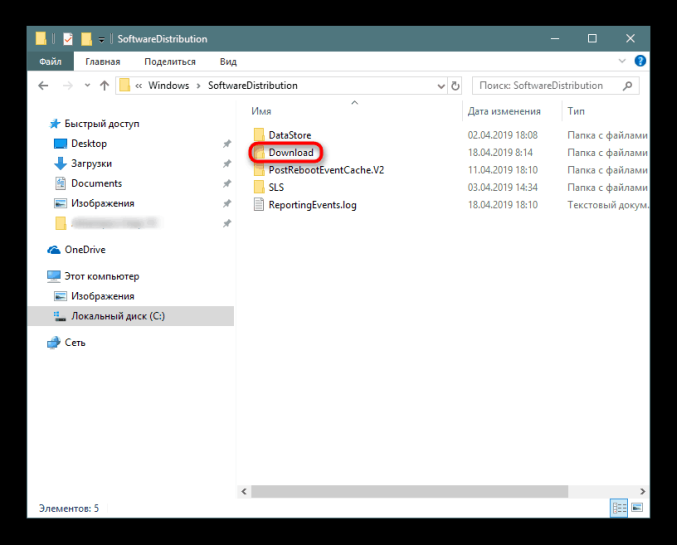This screenshot has width=677, height=545.
Task: Refresh the SoftwareDistribution folder
Action: 455,86
